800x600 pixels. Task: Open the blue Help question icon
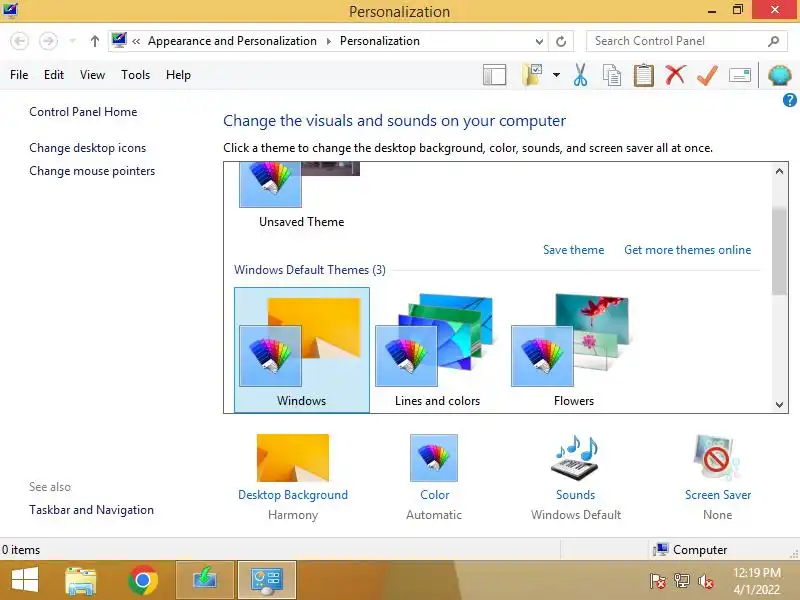click(x=789, y=101)
